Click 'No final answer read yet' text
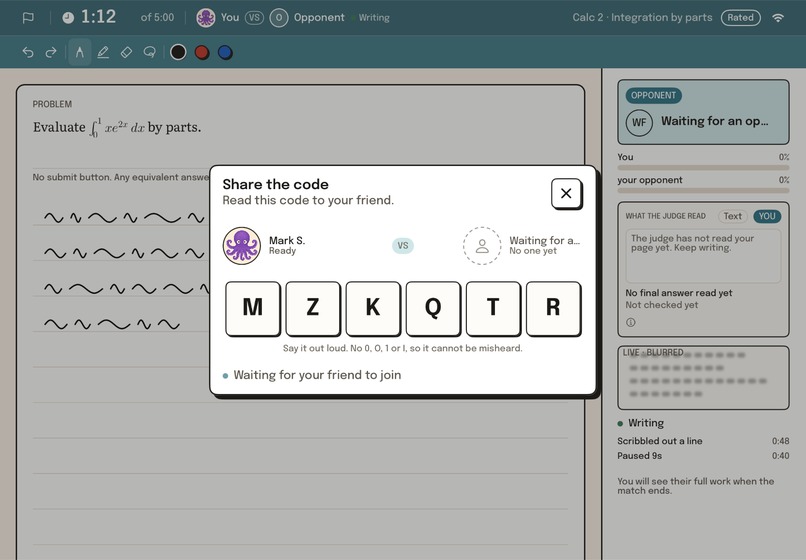This screenshot has width=806, height=560. pos(679,293)
